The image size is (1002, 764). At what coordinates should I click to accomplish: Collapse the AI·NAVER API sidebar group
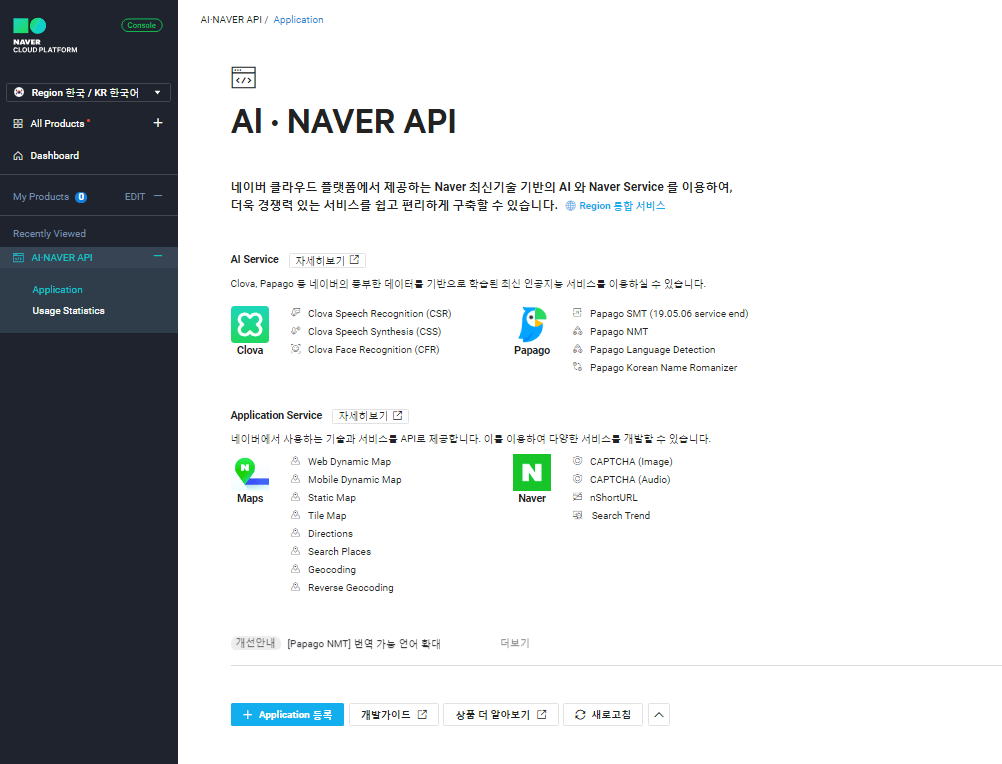[x=158, y=257]
